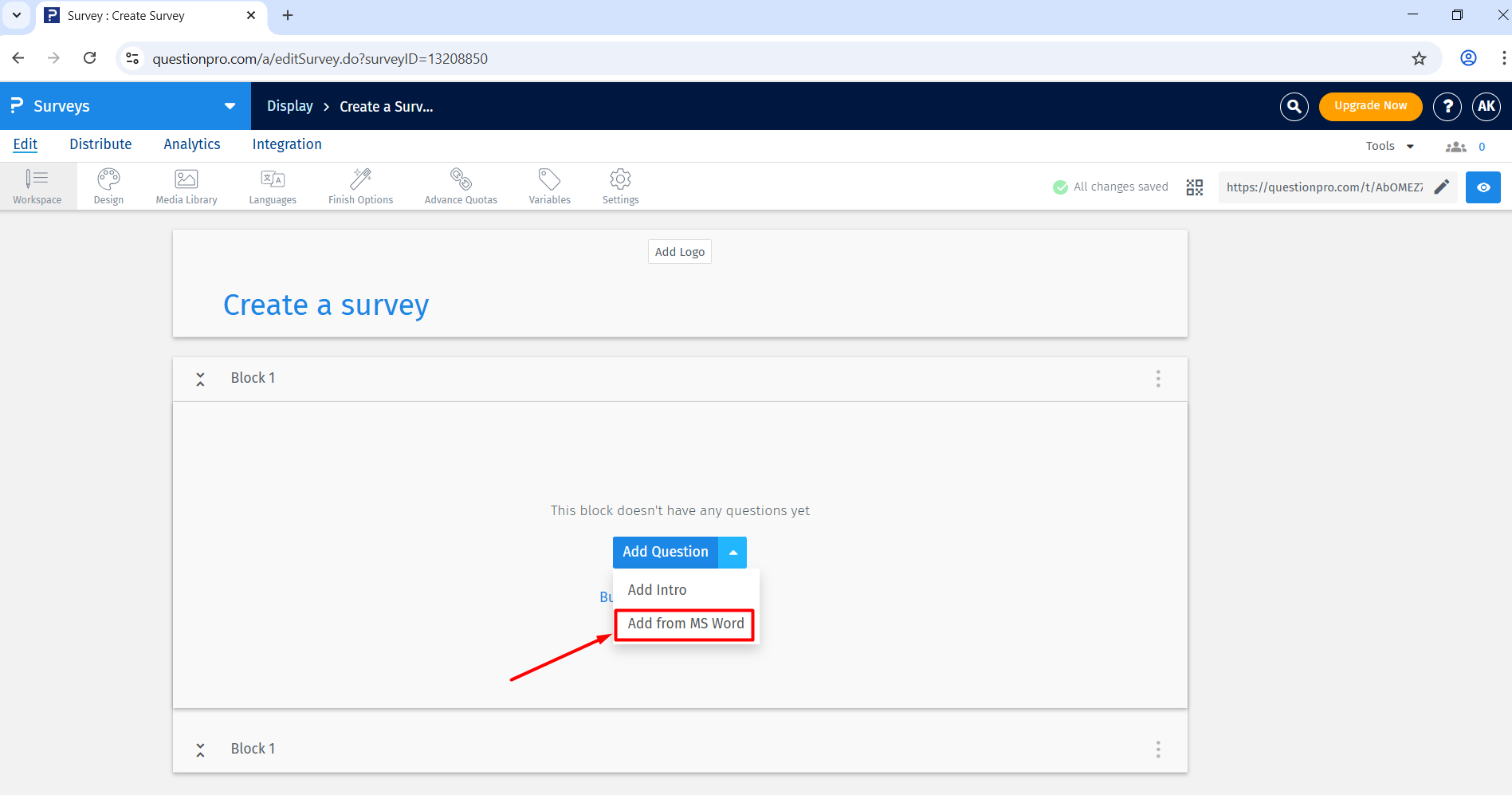Click Add Logo above the survey title

click(x=679, y=251)
